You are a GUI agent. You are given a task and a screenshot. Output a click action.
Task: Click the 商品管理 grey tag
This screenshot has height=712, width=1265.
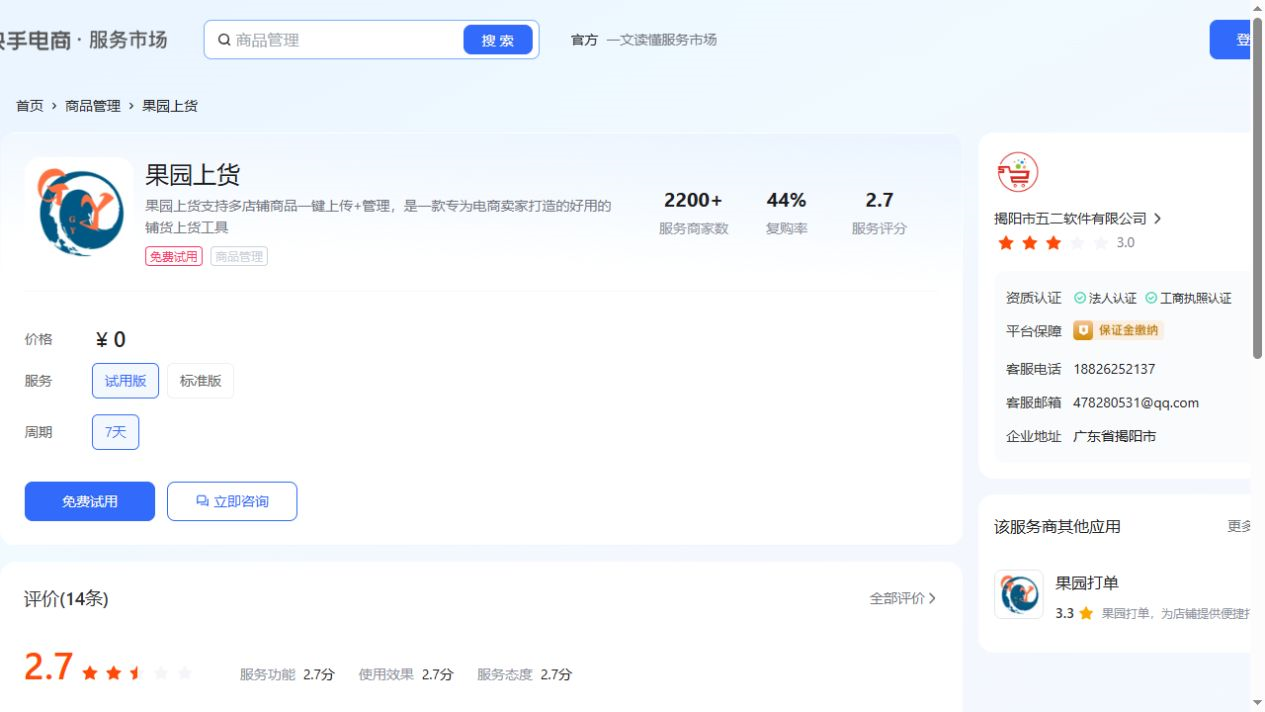point(239,256)
